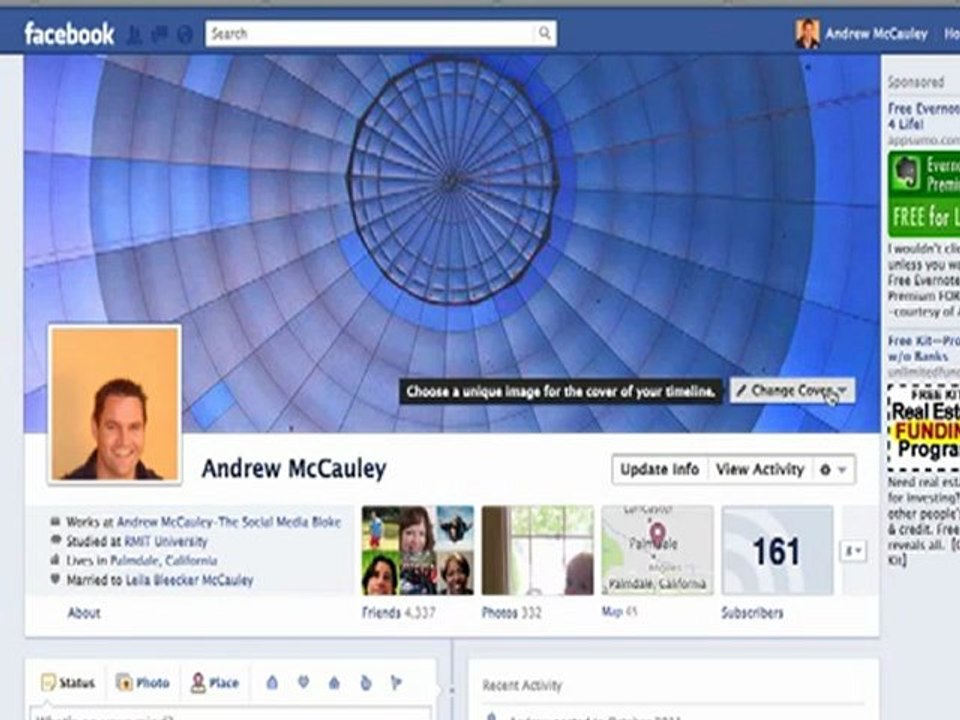Expand more sections dropdown right of Subscribers
This screenshot has height=720, width=960.
(853, 551)
